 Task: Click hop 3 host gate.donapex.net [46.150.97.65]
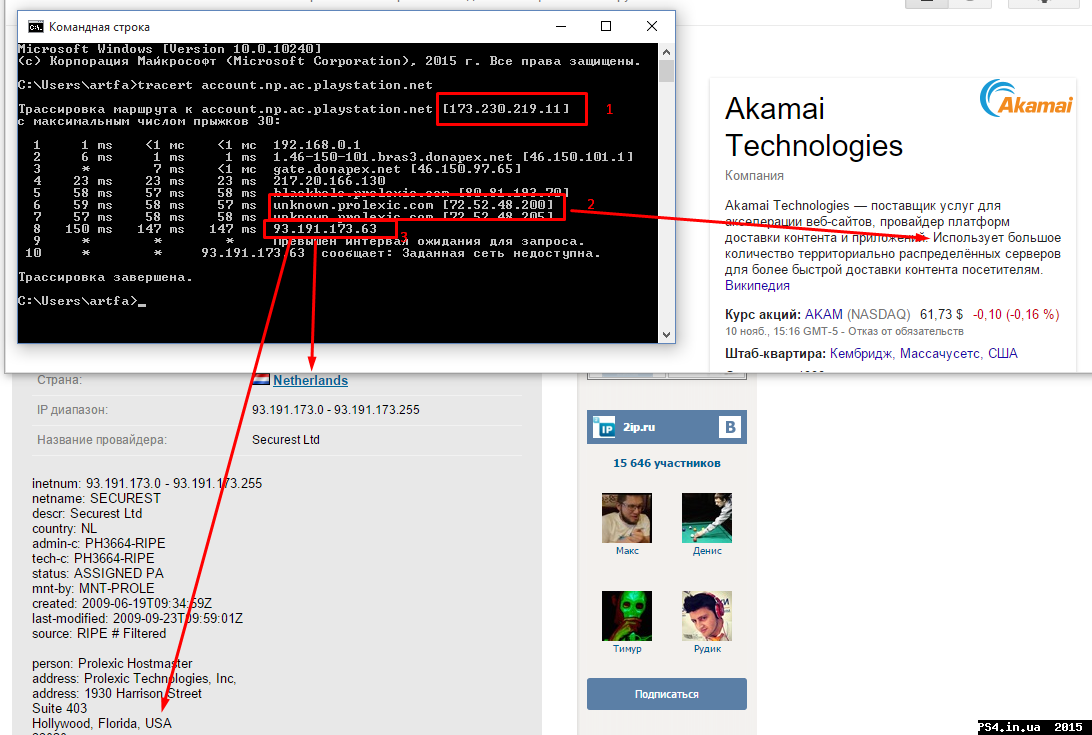pyautogui.click(x=397, y=169)
